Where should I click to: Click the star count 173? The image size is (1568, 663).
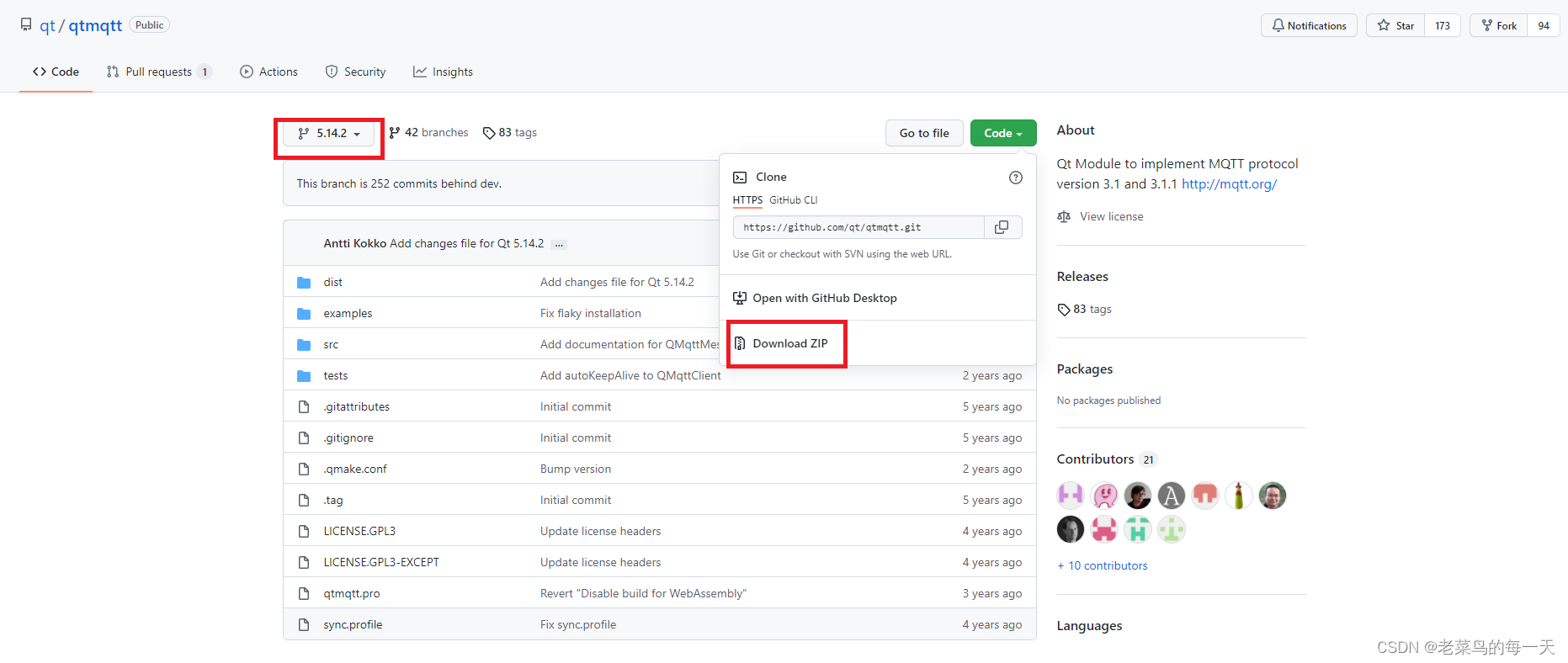[1443, 25]
